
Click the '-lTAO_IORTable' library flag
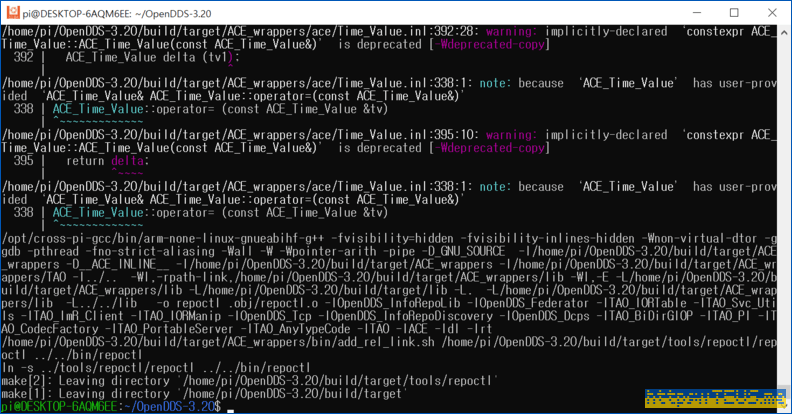tap(641, 303)
